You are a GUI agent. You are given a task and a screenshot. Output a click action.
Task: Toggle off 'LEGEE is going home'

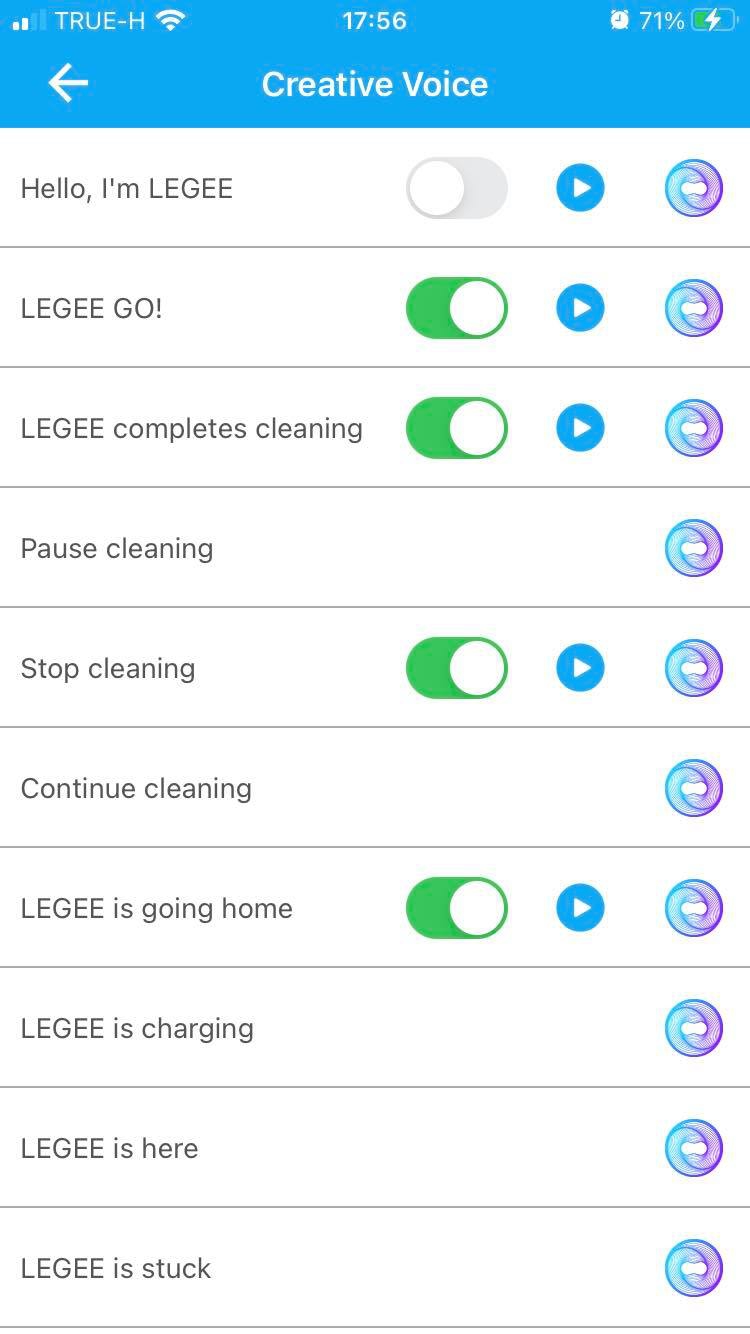coord(457,908)
